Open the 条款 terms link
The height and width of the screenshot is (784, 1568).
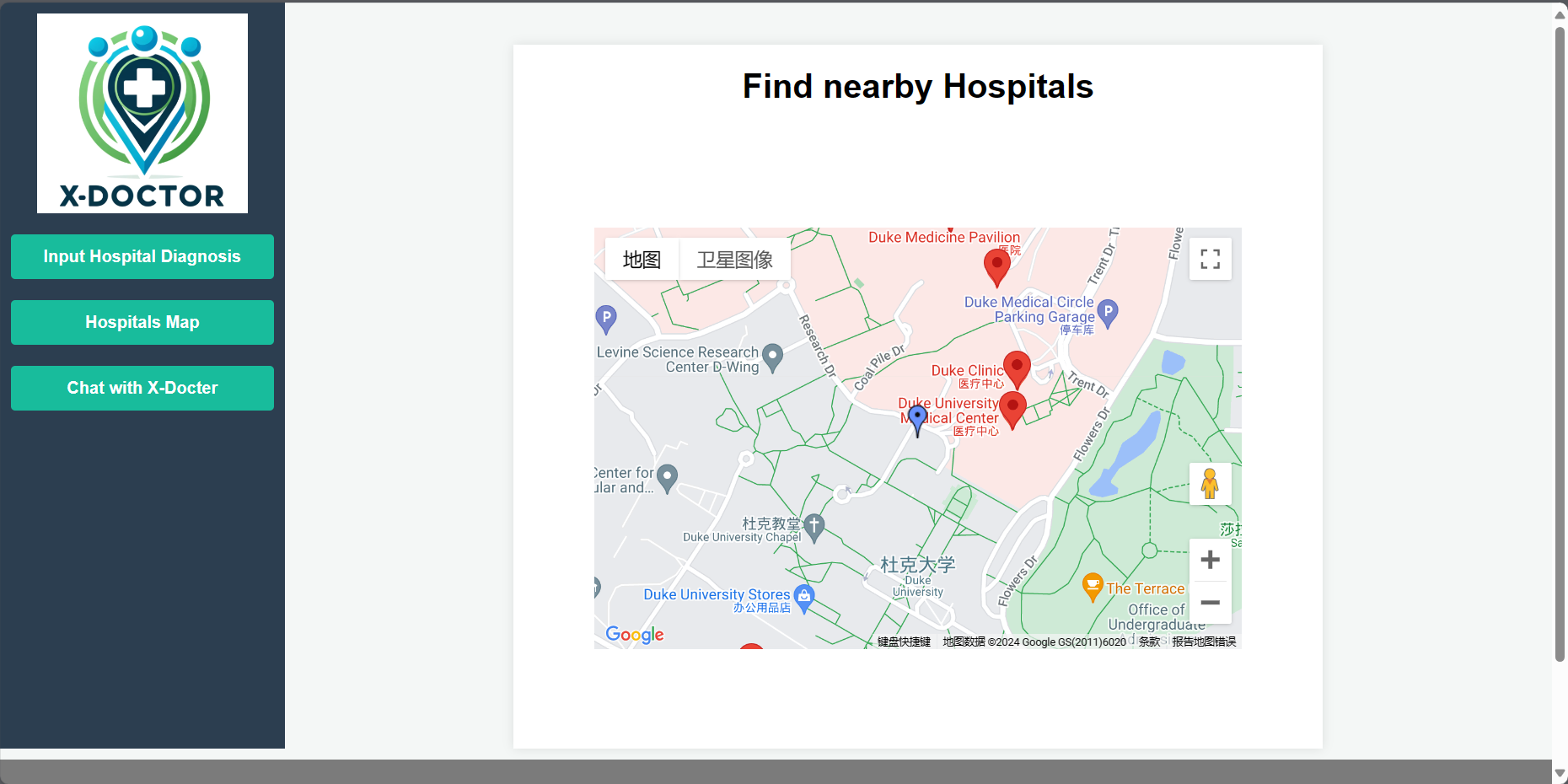1149,642
